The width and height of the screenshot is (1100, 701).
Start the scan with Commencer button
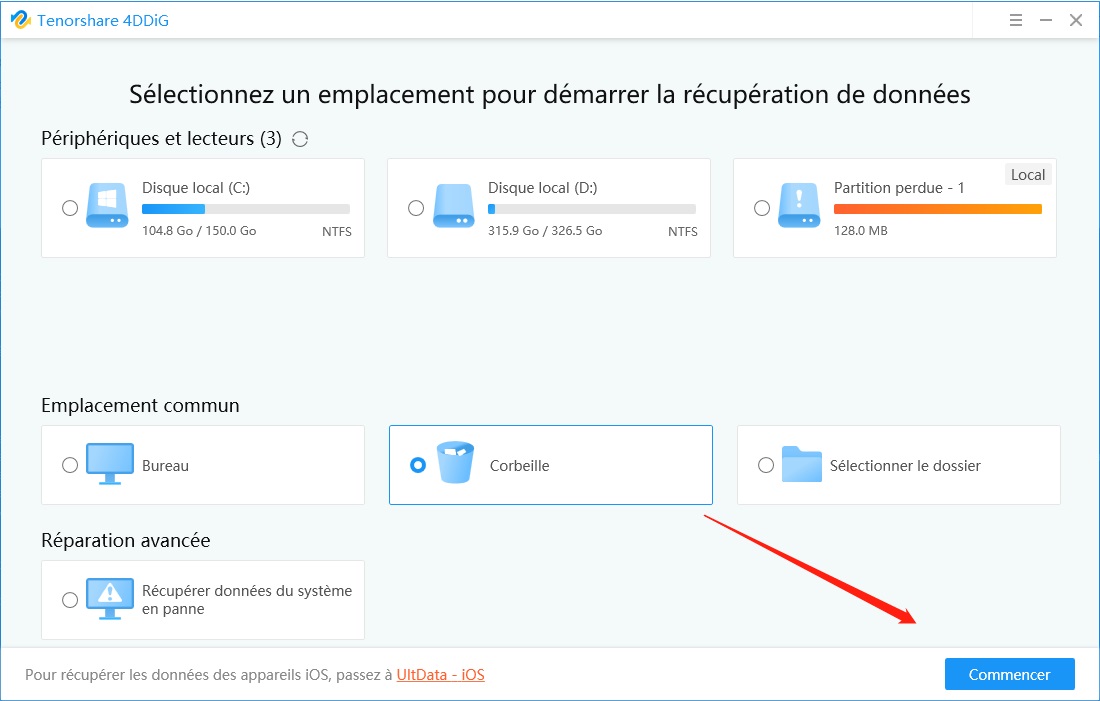pos(1010,674)
